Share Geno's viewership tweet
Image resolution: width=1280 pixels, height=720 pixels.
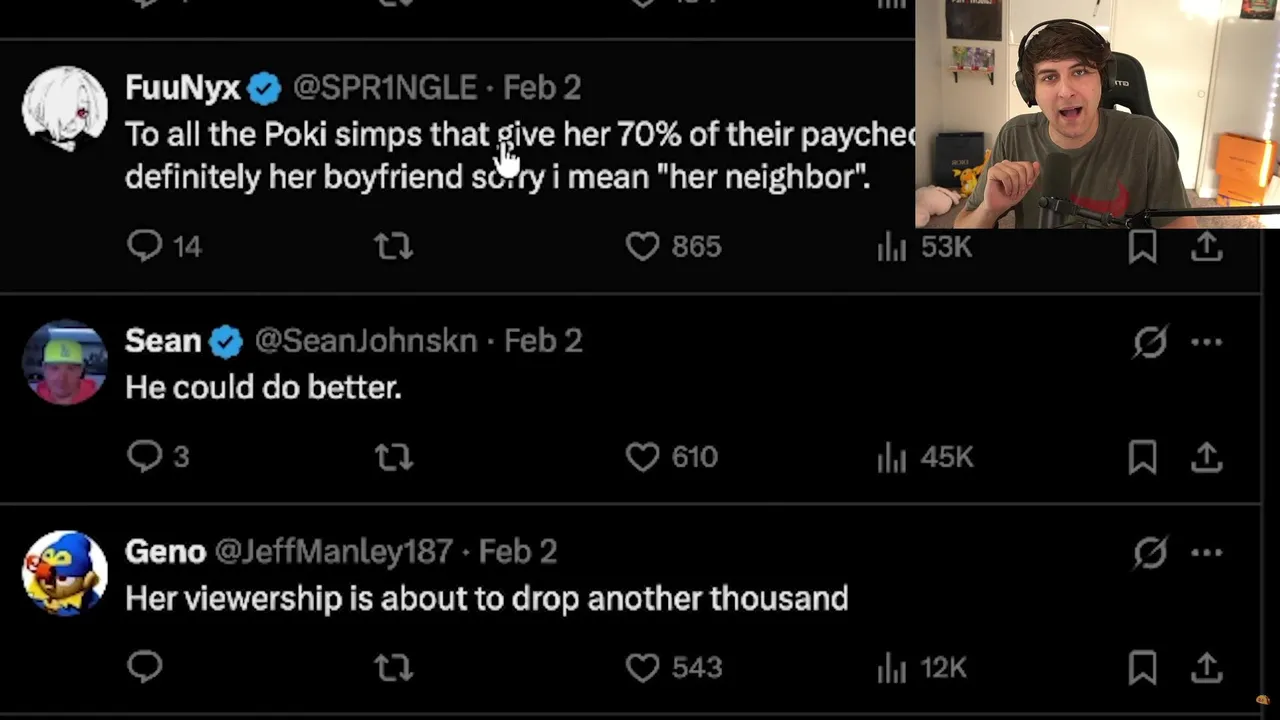(x=1207, y=667)
